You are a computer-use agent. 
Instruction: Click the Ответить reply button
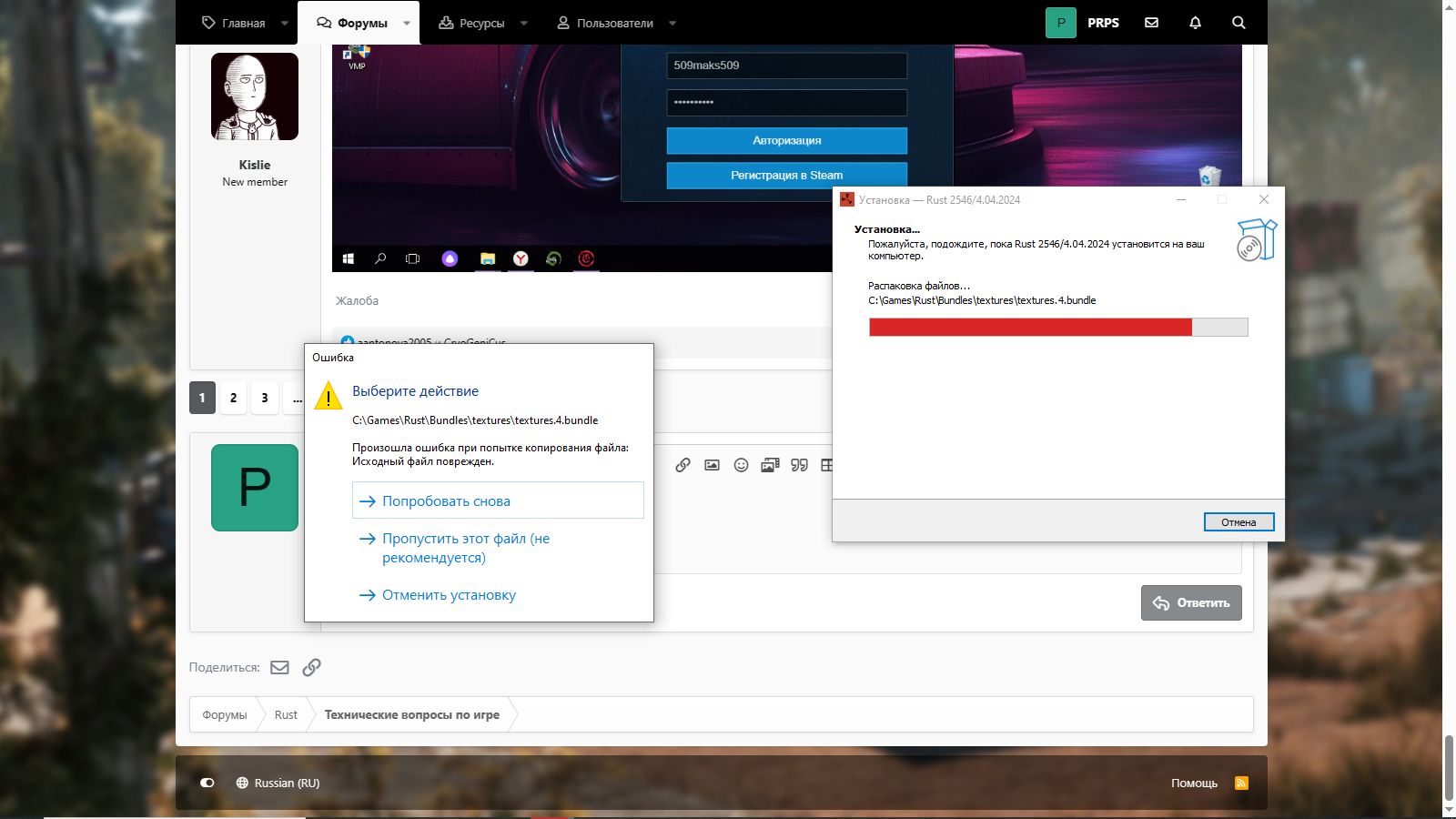tap(1190, 602)
